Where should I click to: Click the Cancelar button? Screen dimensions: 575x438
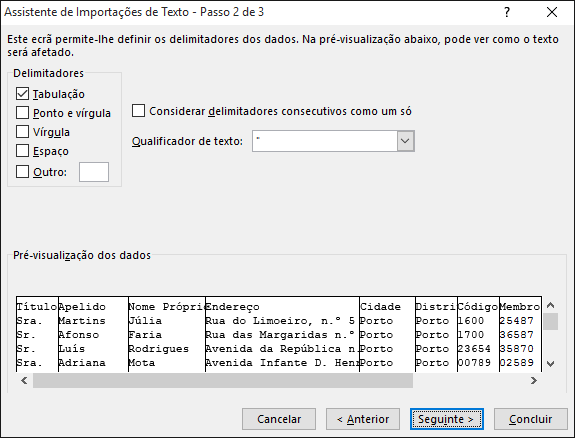click(x=279, y=419)
